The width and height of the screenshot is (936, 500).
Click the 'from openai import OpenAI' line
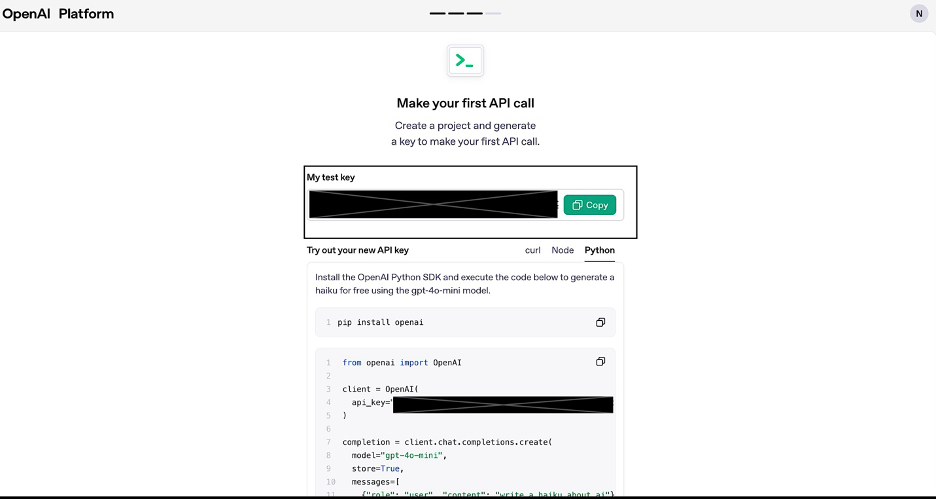tap(402, 363)
